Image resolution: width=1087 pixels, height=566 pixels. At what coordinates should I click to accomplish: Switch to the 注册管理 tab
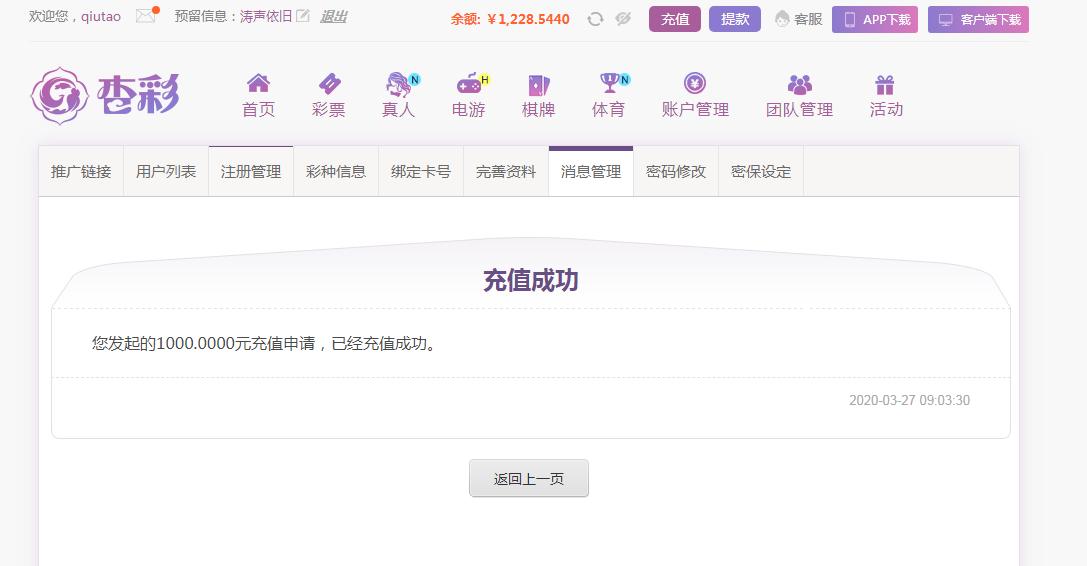point(251,171)
